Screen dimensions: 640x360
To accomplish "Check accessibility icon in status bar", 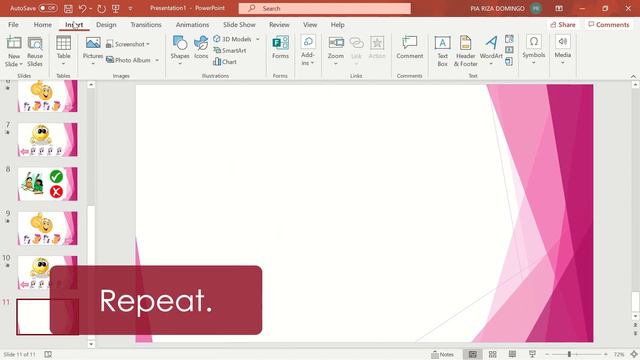I will click(48, 354).
